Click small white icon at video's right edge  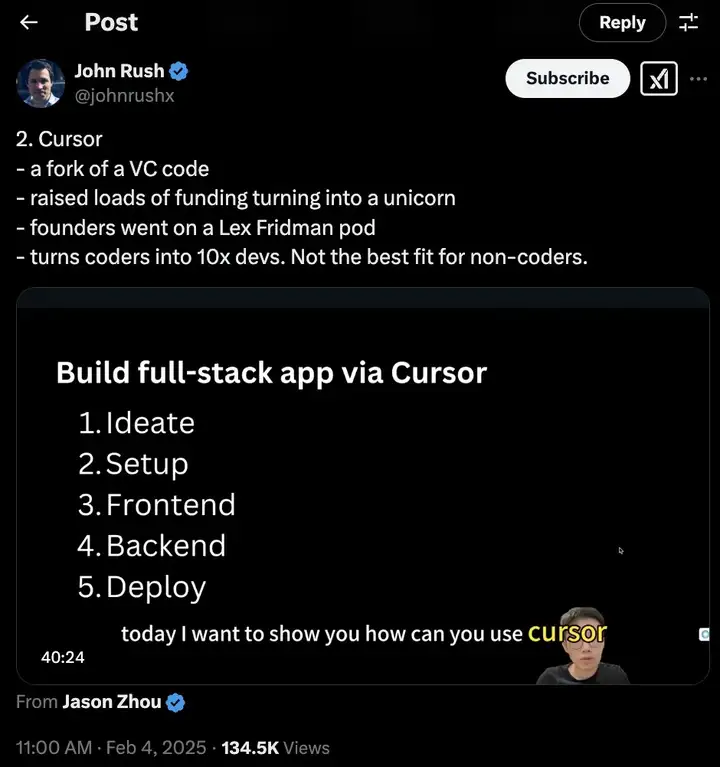[704, 634]
